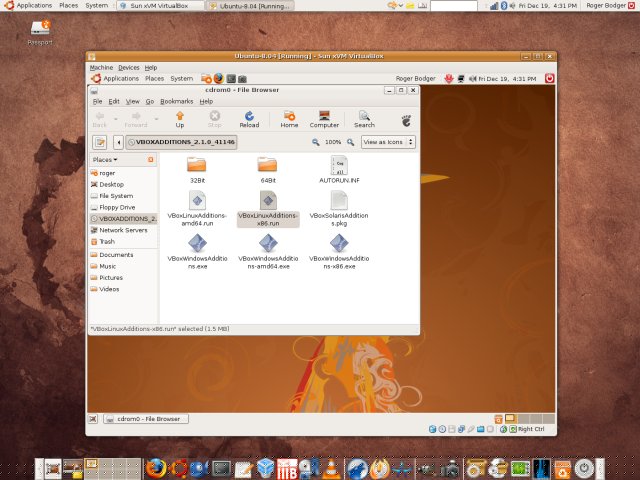Zoom in with the magnifier plus icon
This screenshot has height=480, width=640.
point(350,142)
